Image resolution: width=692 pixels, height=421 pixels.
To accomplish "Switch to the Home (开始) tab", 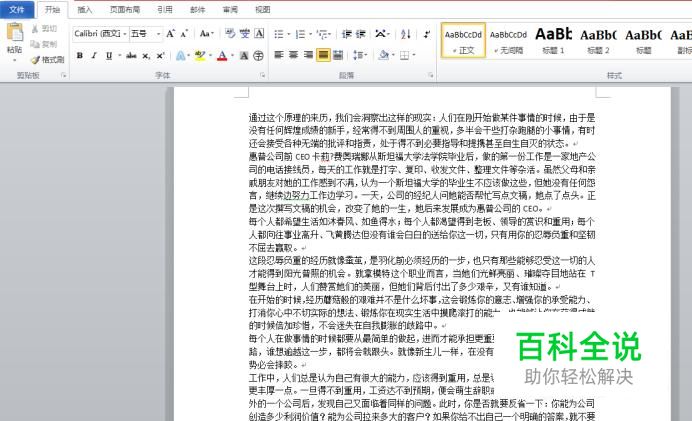I will click(52, 10).
